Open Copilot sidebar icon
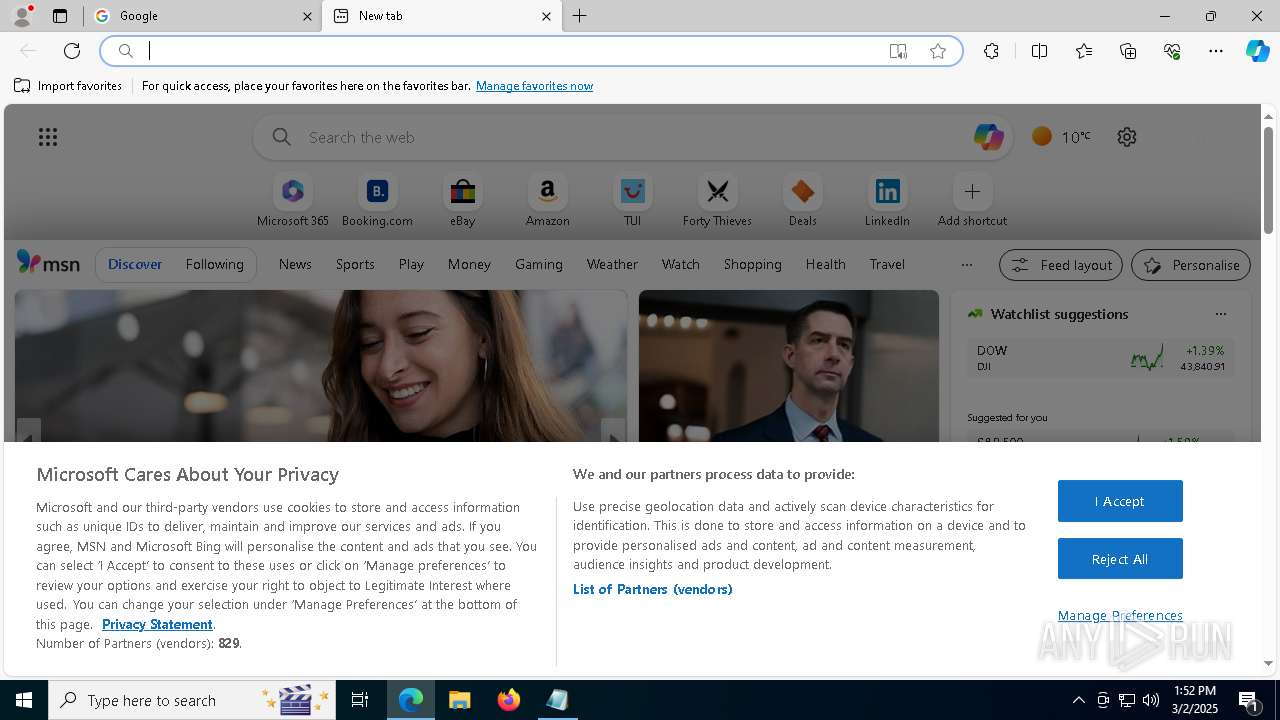Image resolution: width=1280 pixels, height=720 pixels. tap(1257, 51)
